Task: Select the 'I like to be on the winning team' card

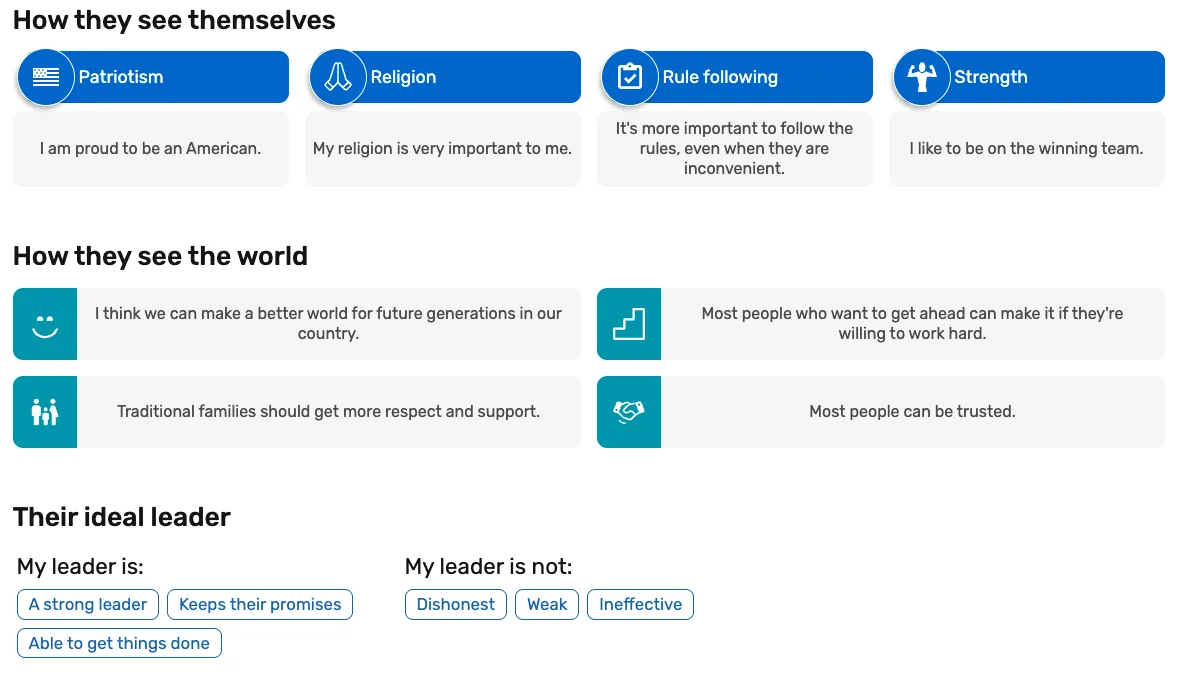Action: click(x=1026, y=149)
